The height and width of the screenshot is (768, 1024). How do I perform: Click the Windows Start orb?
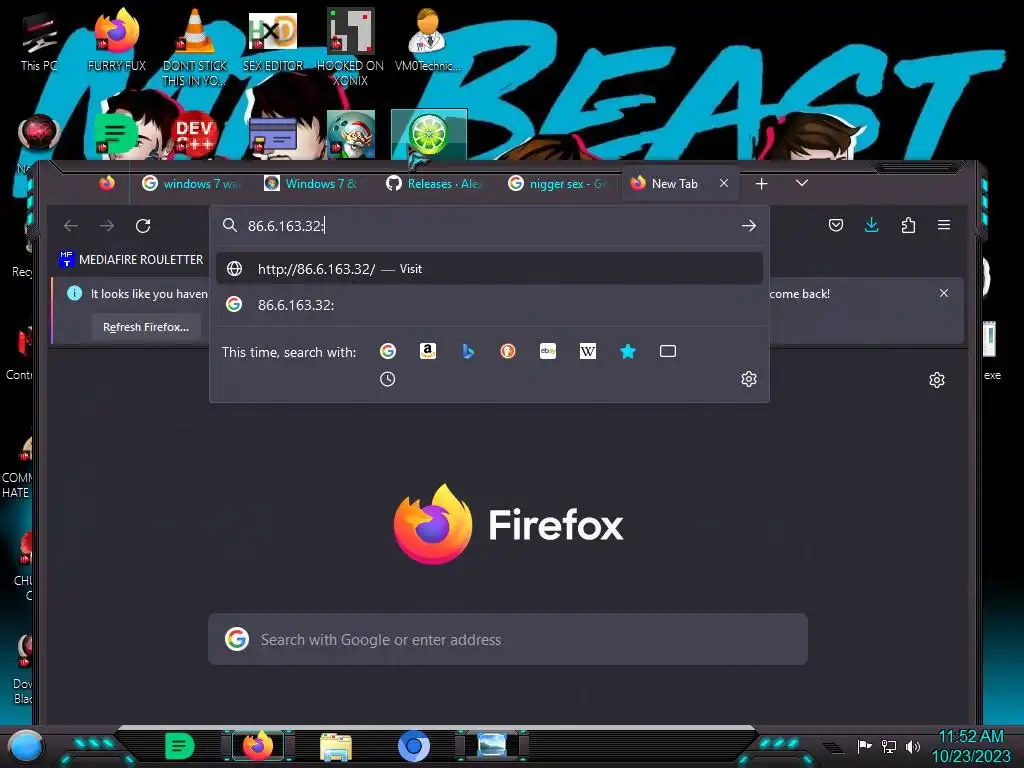(25, 746)
